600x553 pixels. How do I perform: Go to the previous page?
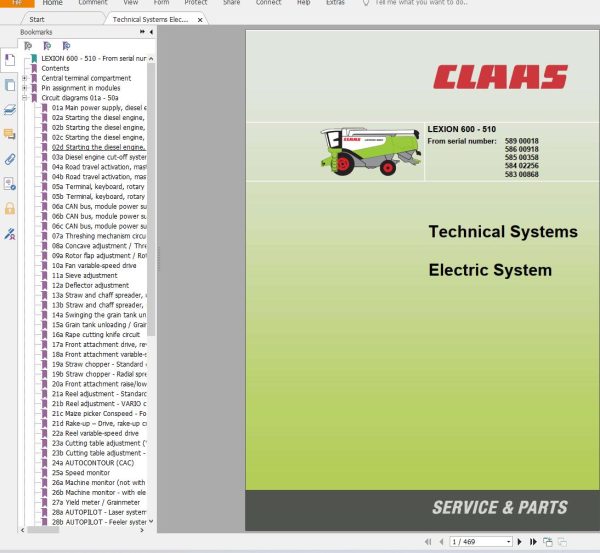coord(441,542)
